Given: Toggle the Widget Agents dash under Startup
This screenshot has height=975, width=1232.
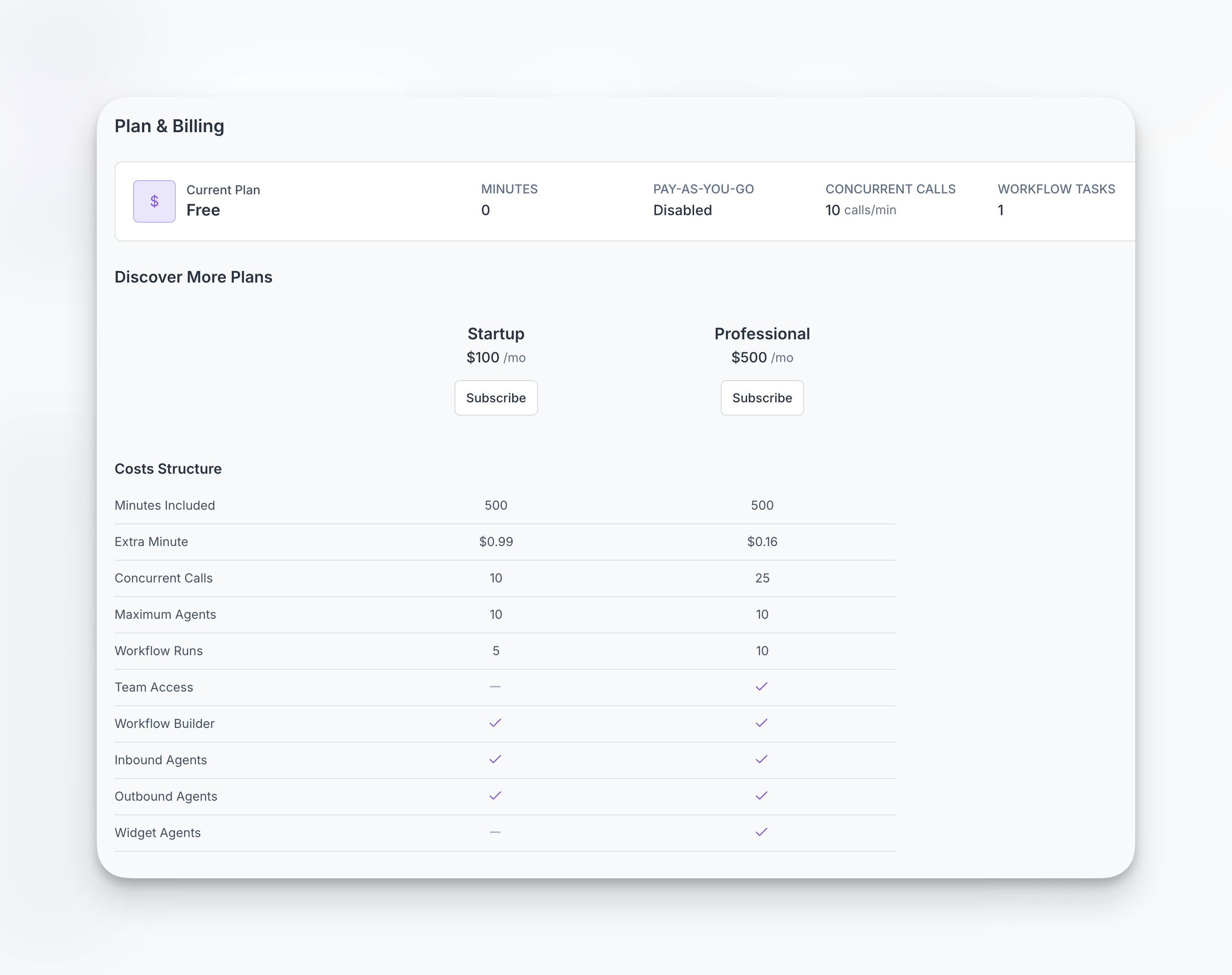Looking at the screenshot, I should coord(495,832).
